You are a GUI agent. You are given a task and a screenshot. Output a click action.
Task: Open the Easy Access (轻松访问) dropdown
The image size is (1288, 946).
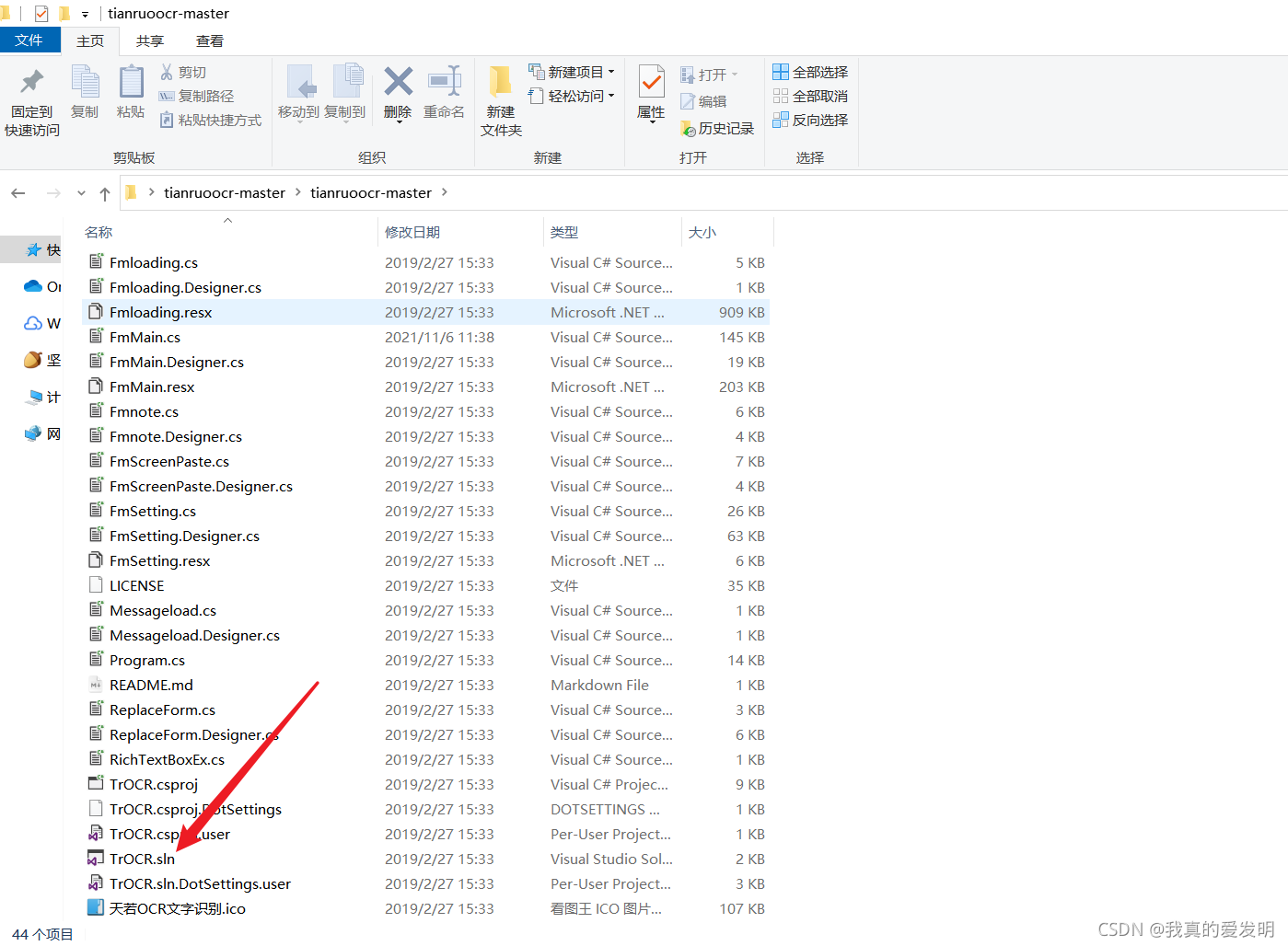click(571, 96)
